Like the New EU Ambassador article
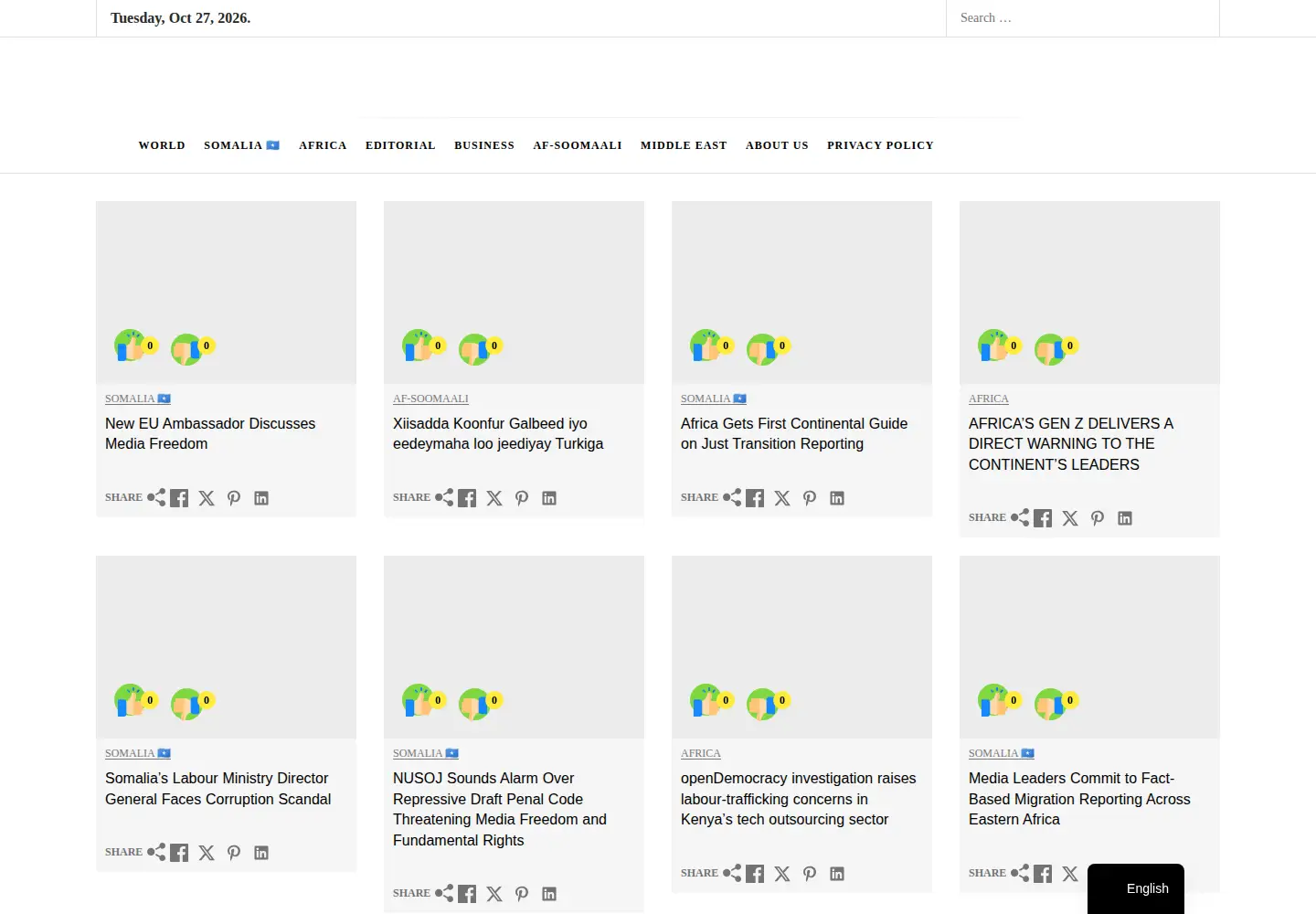The image size is (1316, 914). coord(130,346)
